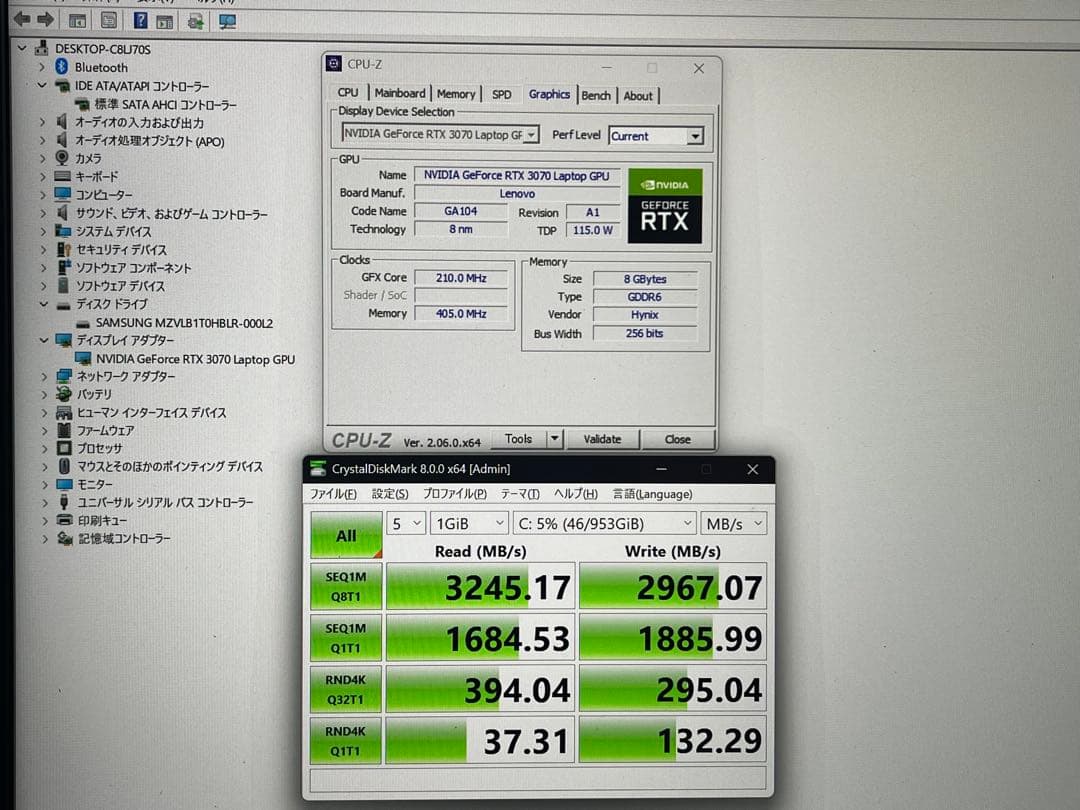Screen dimensions: 1080x810
Task: Collapse the IDE ATA/ATAPI コントローラー node
Action: pos(40,86)
